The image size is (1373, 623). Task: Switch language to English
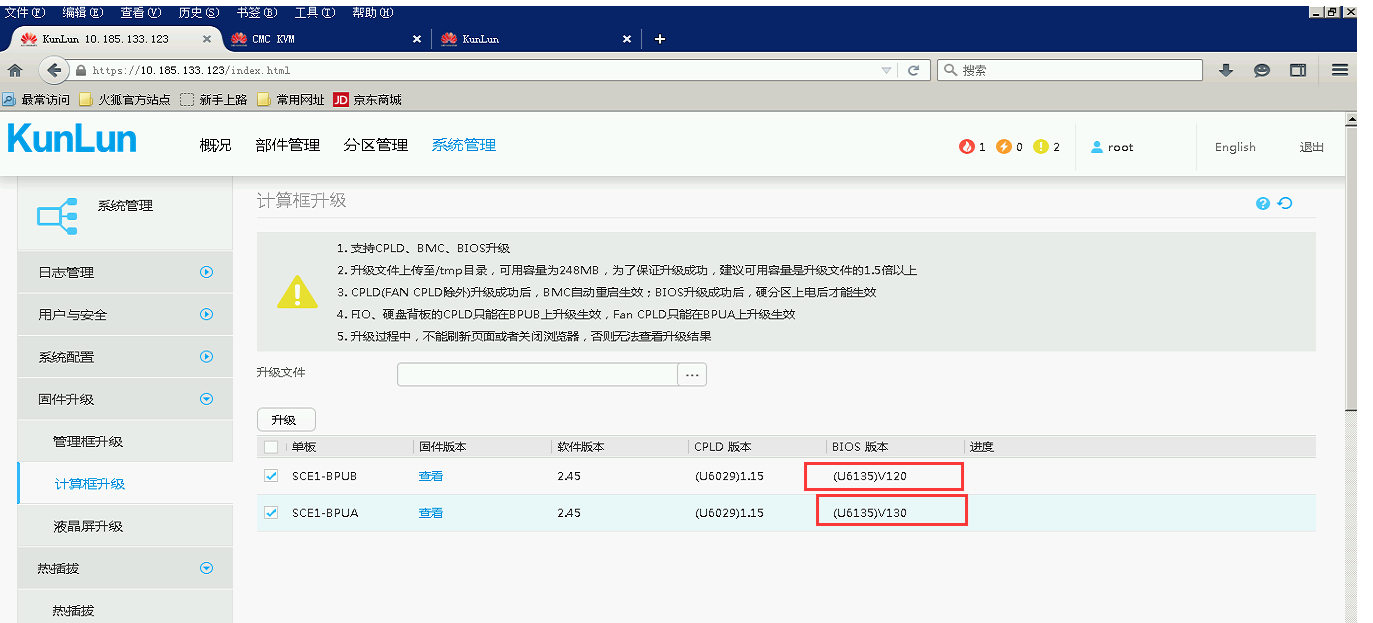pos(1235,147)
